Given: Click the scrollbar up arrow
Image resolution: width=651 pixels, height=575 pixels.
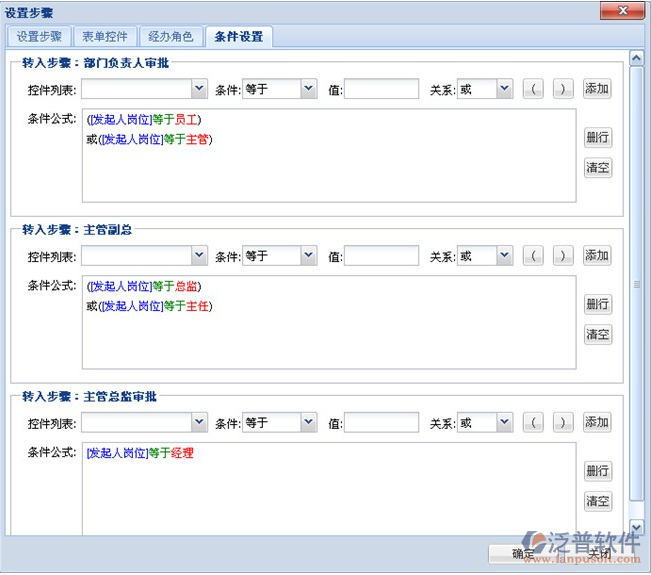Looking at the screenshot, I should click(x=637, y=58).
